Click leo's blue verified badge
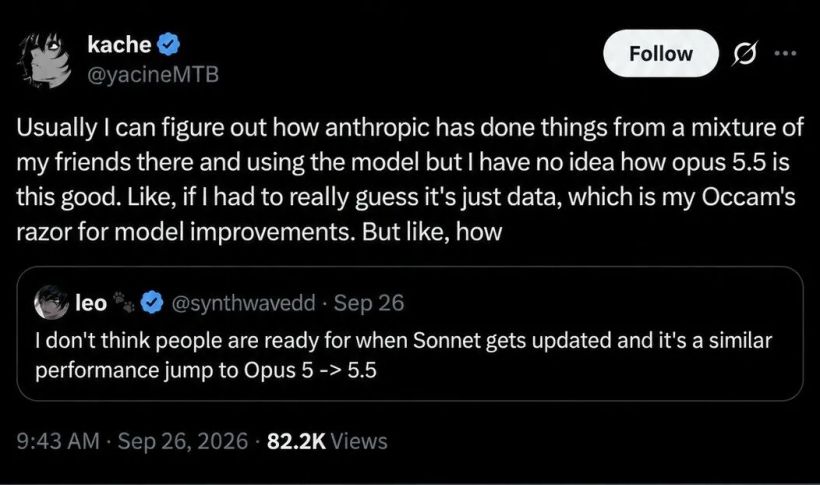820x485 pixels. tap(152, 302)
